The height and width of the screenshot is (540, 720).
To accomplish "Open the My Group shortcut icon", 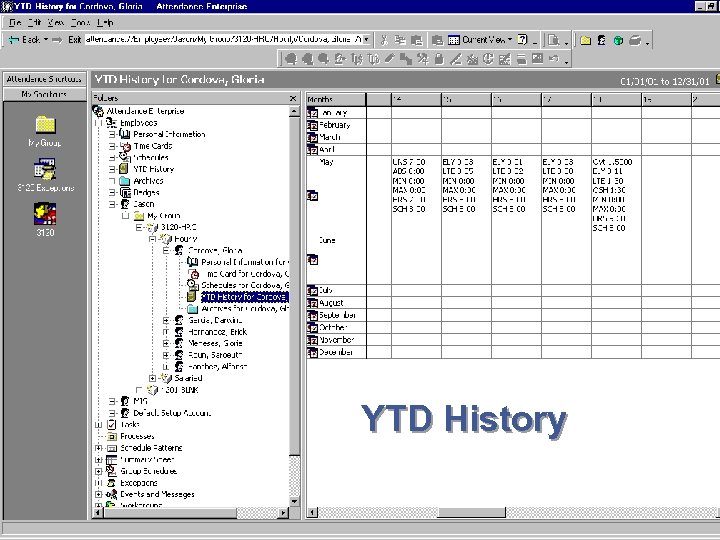I will pyautogui.click(x=45, y=124).
